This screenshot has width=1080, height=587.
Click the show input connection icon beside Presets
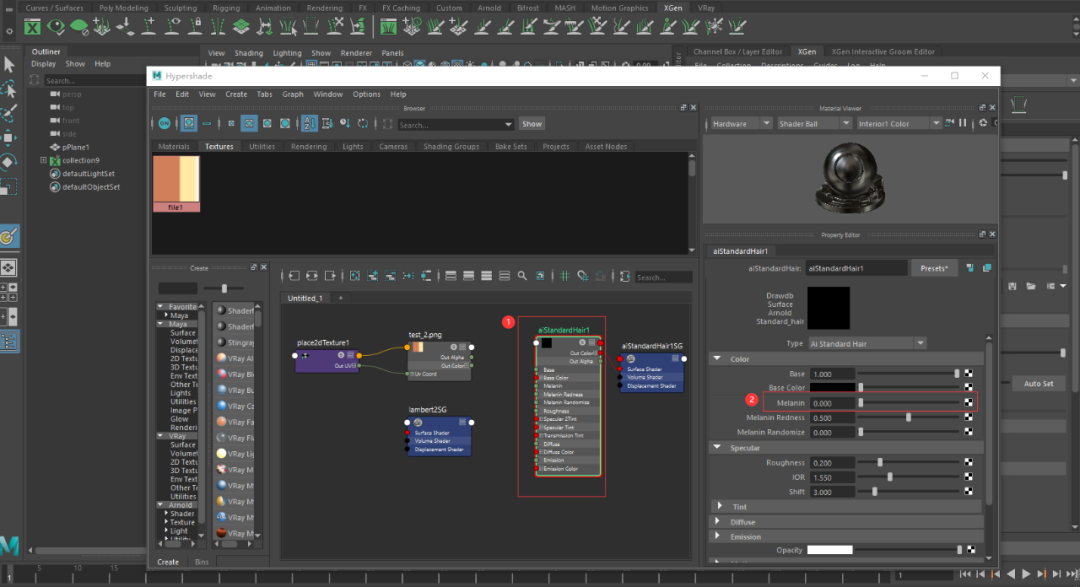coord(970,268)
